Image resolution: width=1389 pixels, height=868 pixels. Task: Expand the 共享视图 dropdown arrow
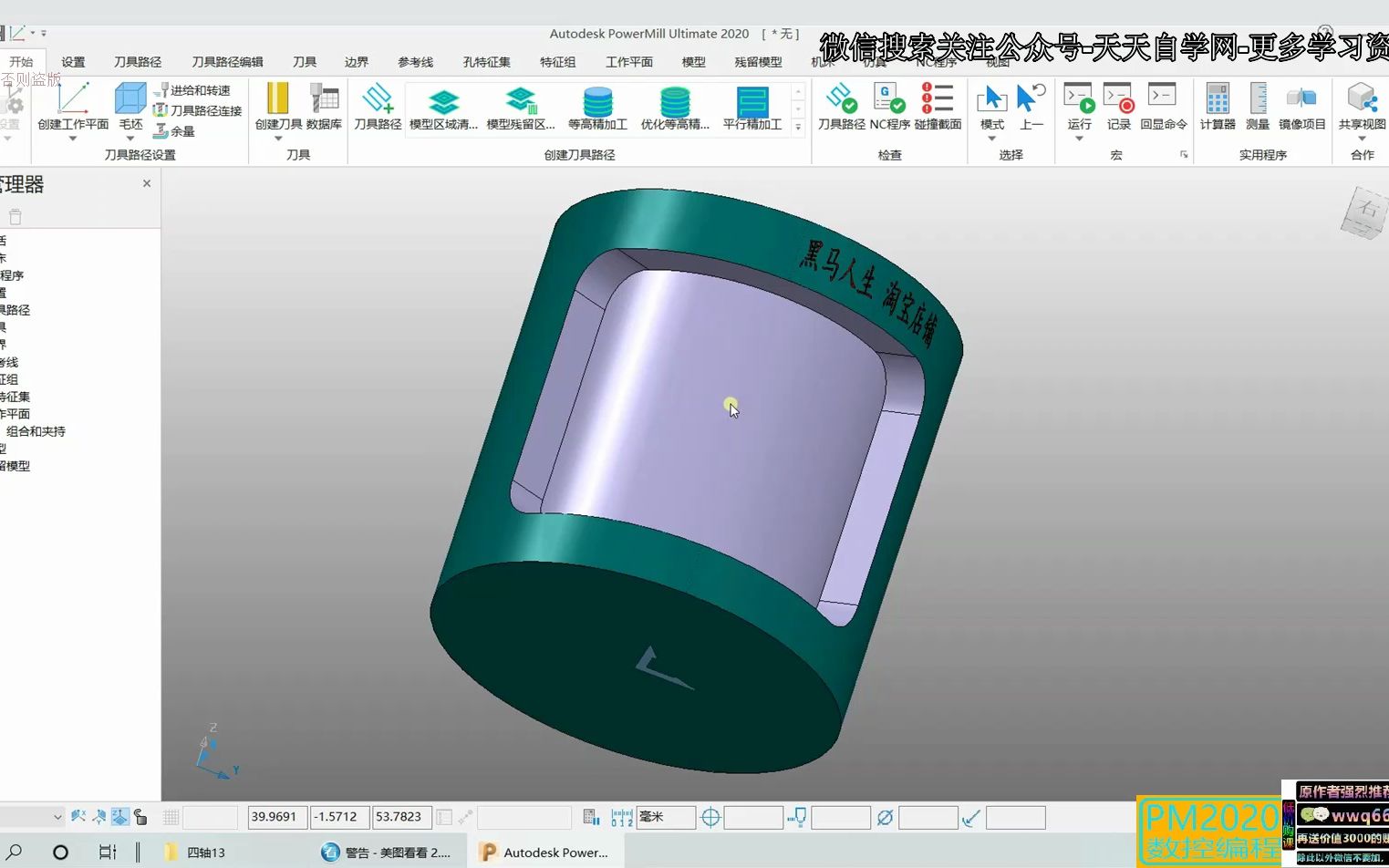(x=1362, y=139)
